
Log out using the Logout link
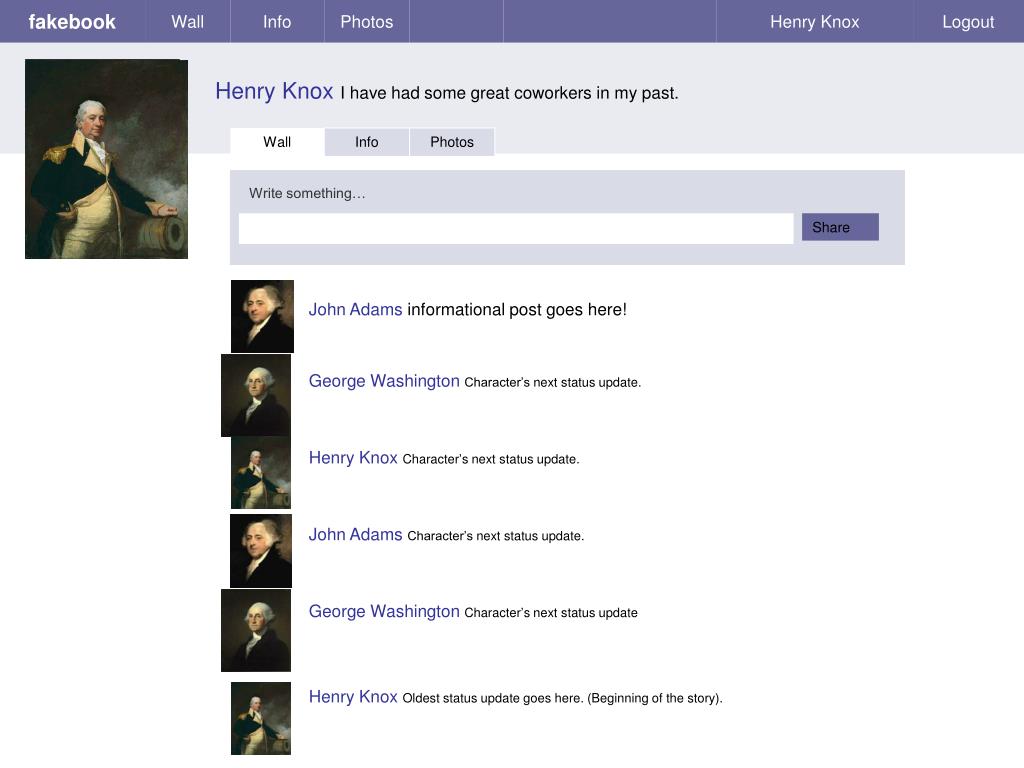(968, 22)
